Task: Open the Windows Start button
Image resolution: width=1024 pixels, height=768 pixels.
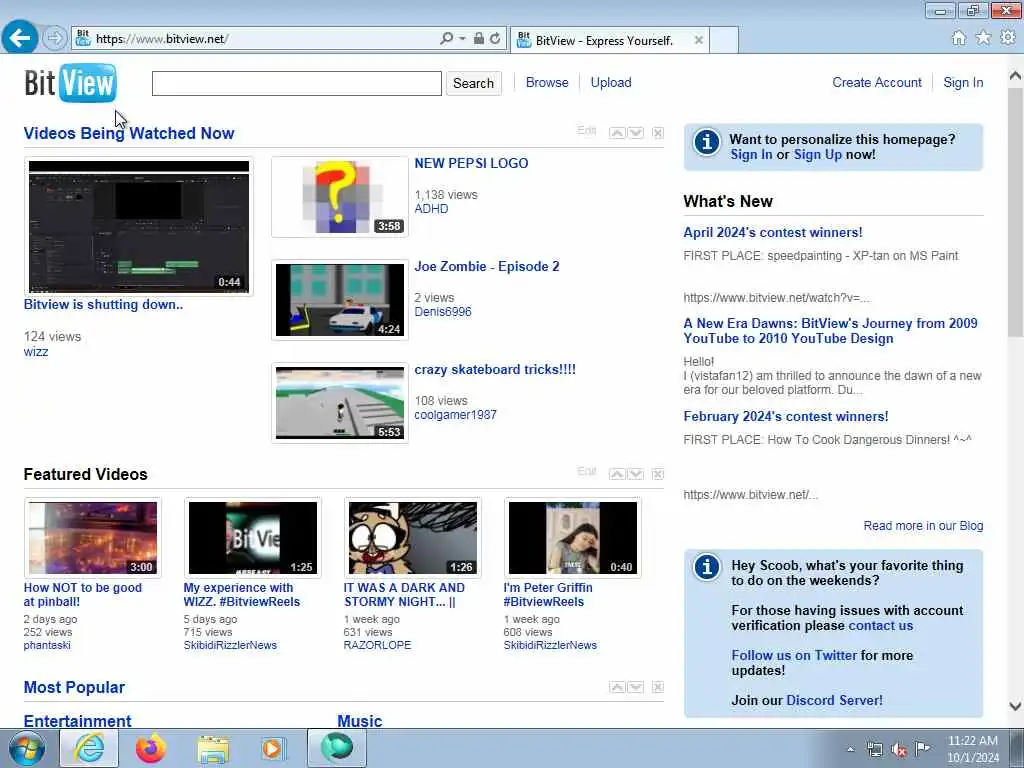Action: 26,748
